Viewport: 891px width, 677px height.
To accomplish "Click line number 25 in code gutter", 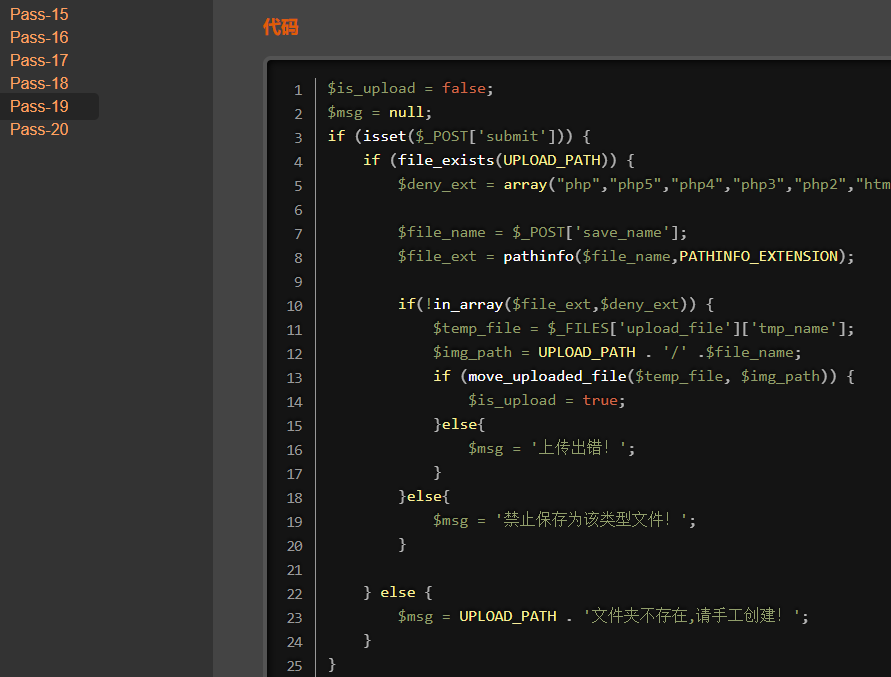I will (294, 666).
